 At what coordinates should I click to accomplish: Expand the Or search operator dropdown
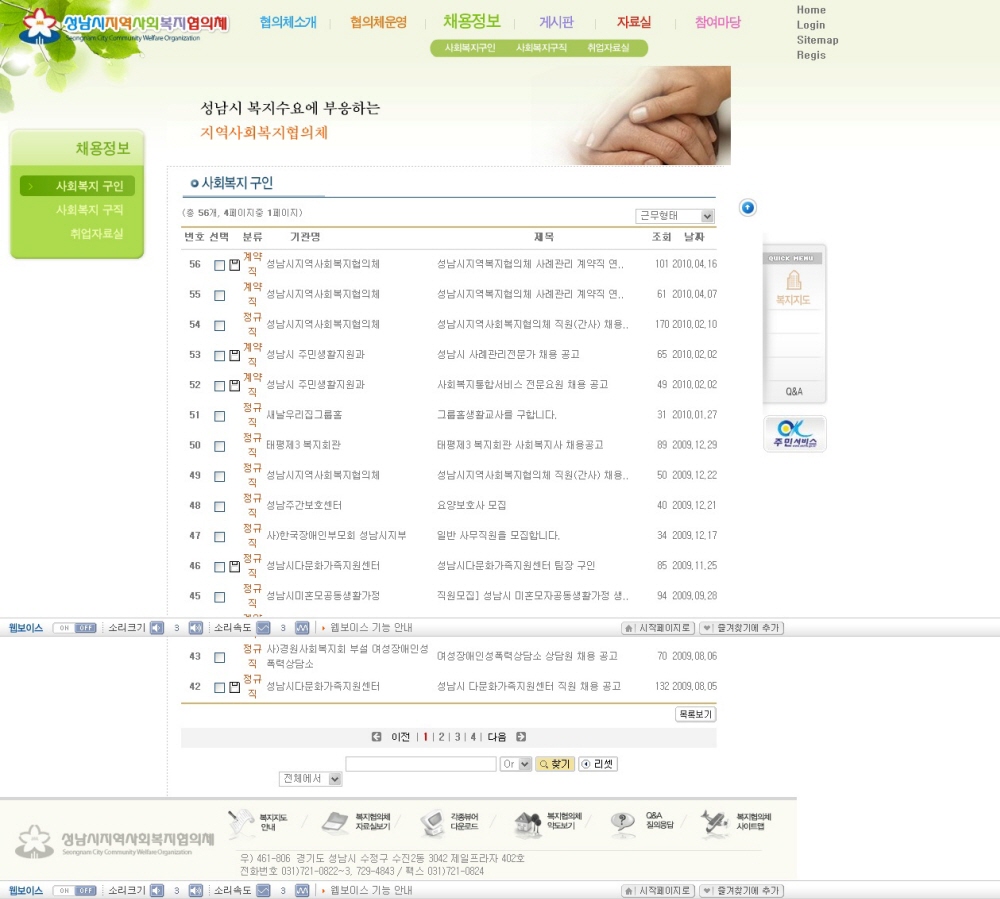[x=515, y=764]
